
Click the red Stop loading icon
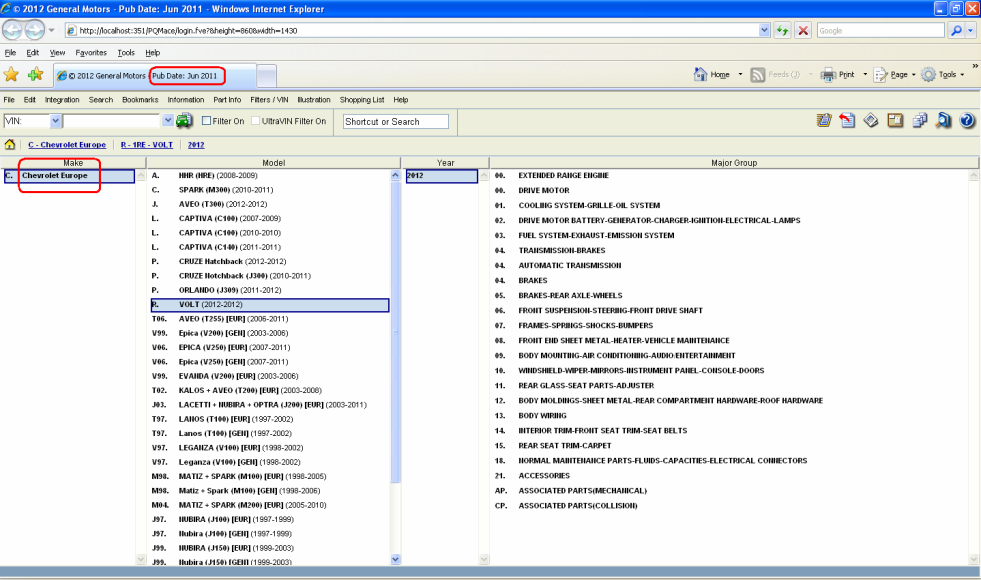[x=803, y=30]
